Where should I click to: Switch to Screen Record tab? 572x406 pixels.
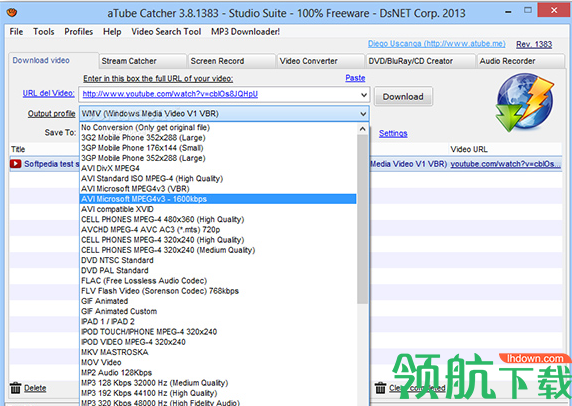[232, 61]
